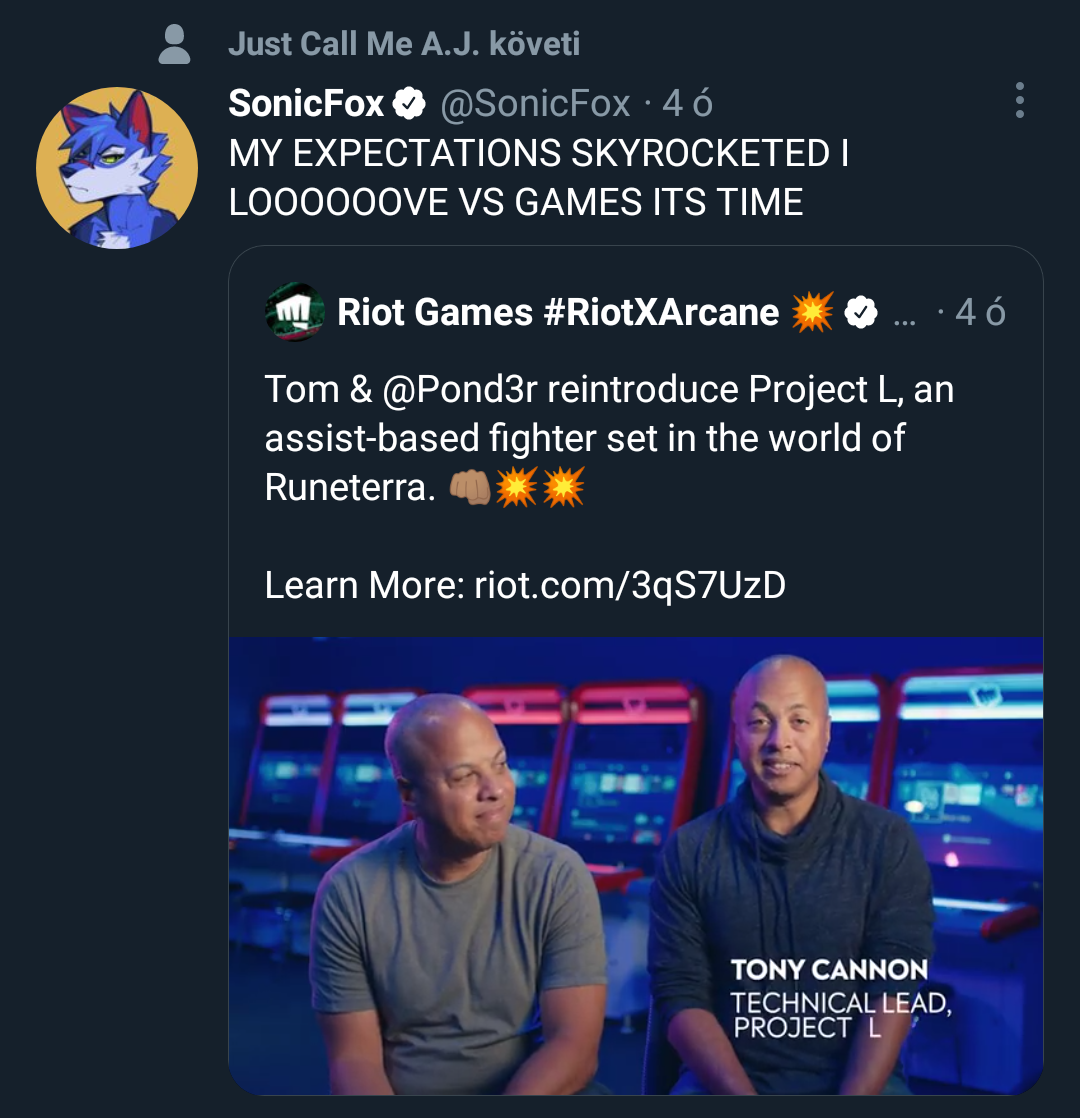The width and height of the screenshot is (1080, 1118).
Task: Click the quoted tweet's "4 ó" timestamp
Action: click(980, 312)
